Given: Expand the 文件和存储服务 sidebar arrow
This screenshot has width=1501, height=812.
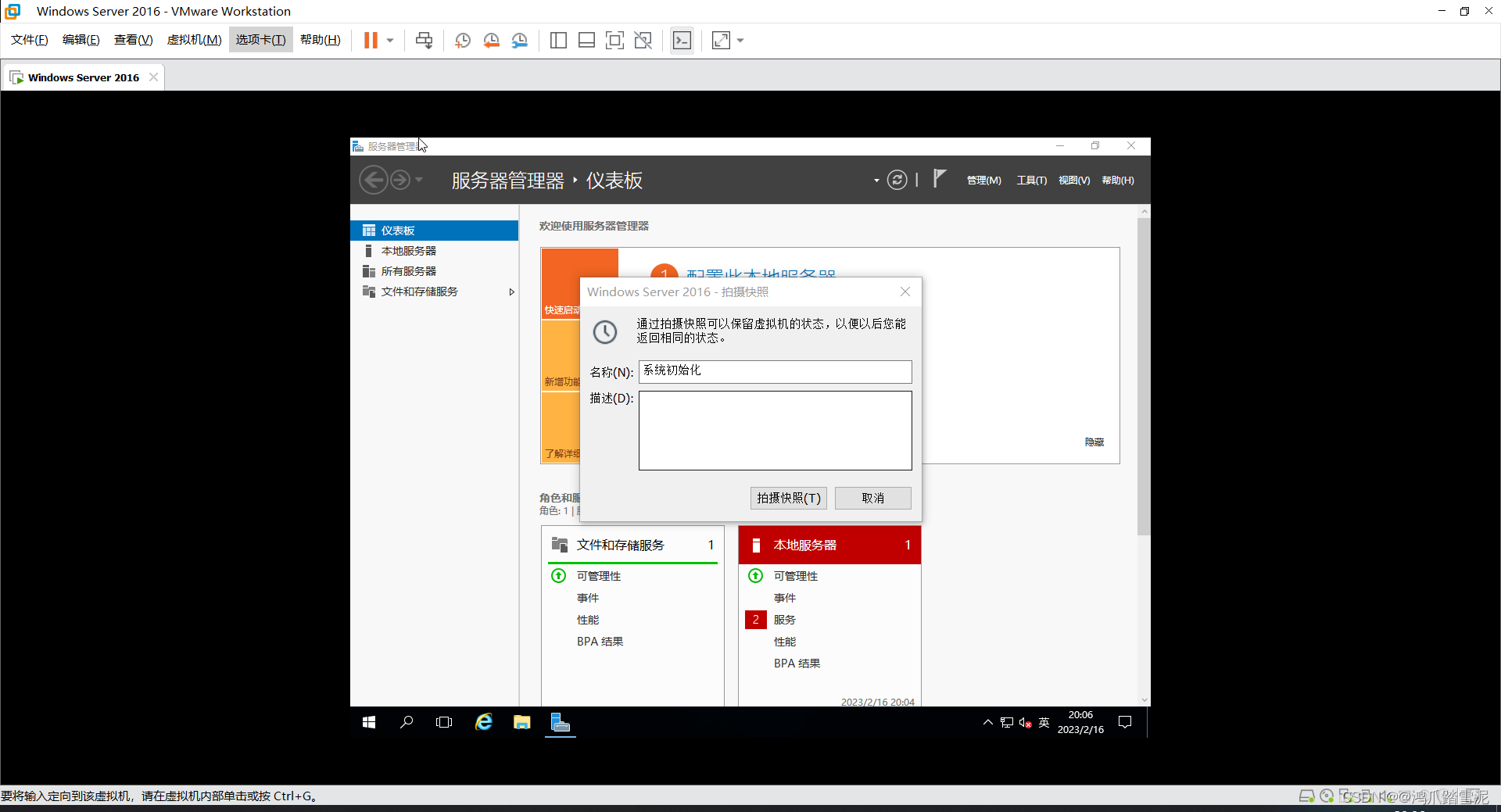Looking at the screenshot, I should [511, 292].
